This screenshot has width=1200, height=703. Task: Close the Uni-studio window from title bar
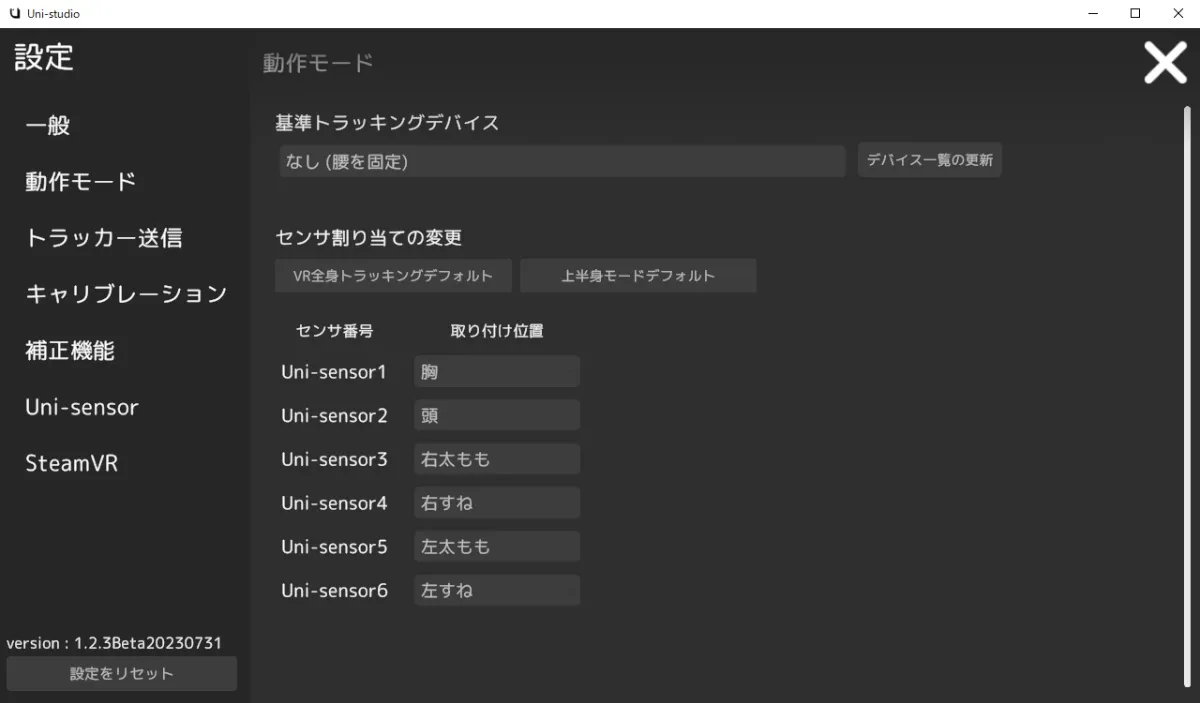[x=1179, y=14]
